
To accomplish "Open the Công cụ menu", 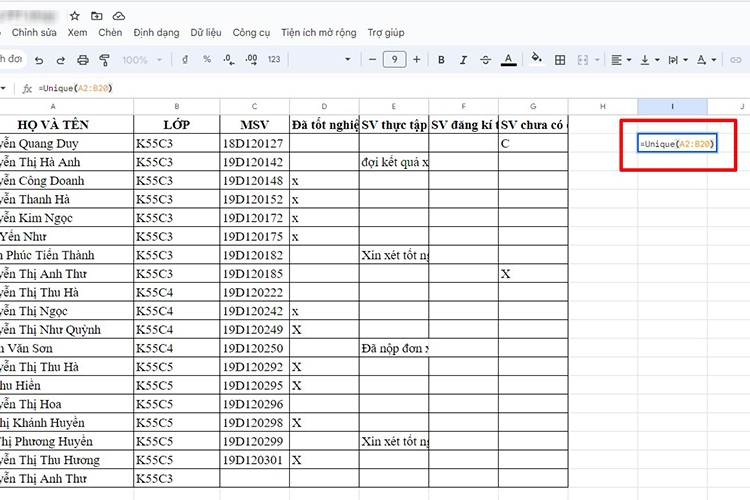I will (x=251, y=33).
